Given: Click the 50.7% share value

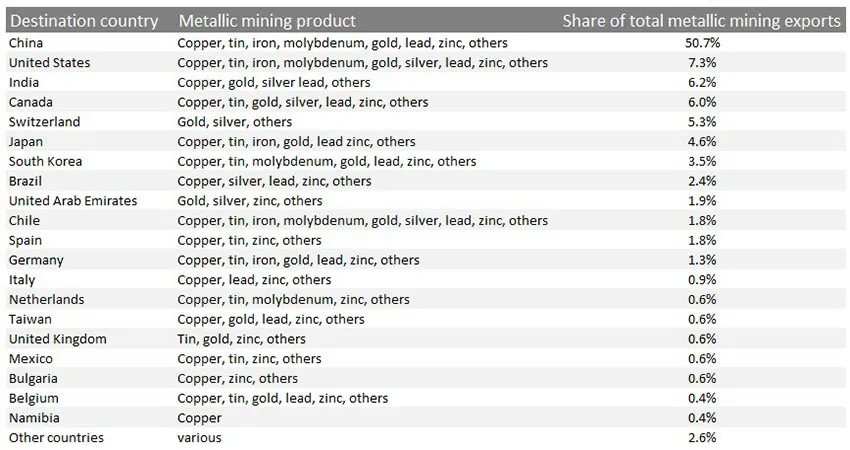Looking at the screenshot, I should click(x=702, y=43).
